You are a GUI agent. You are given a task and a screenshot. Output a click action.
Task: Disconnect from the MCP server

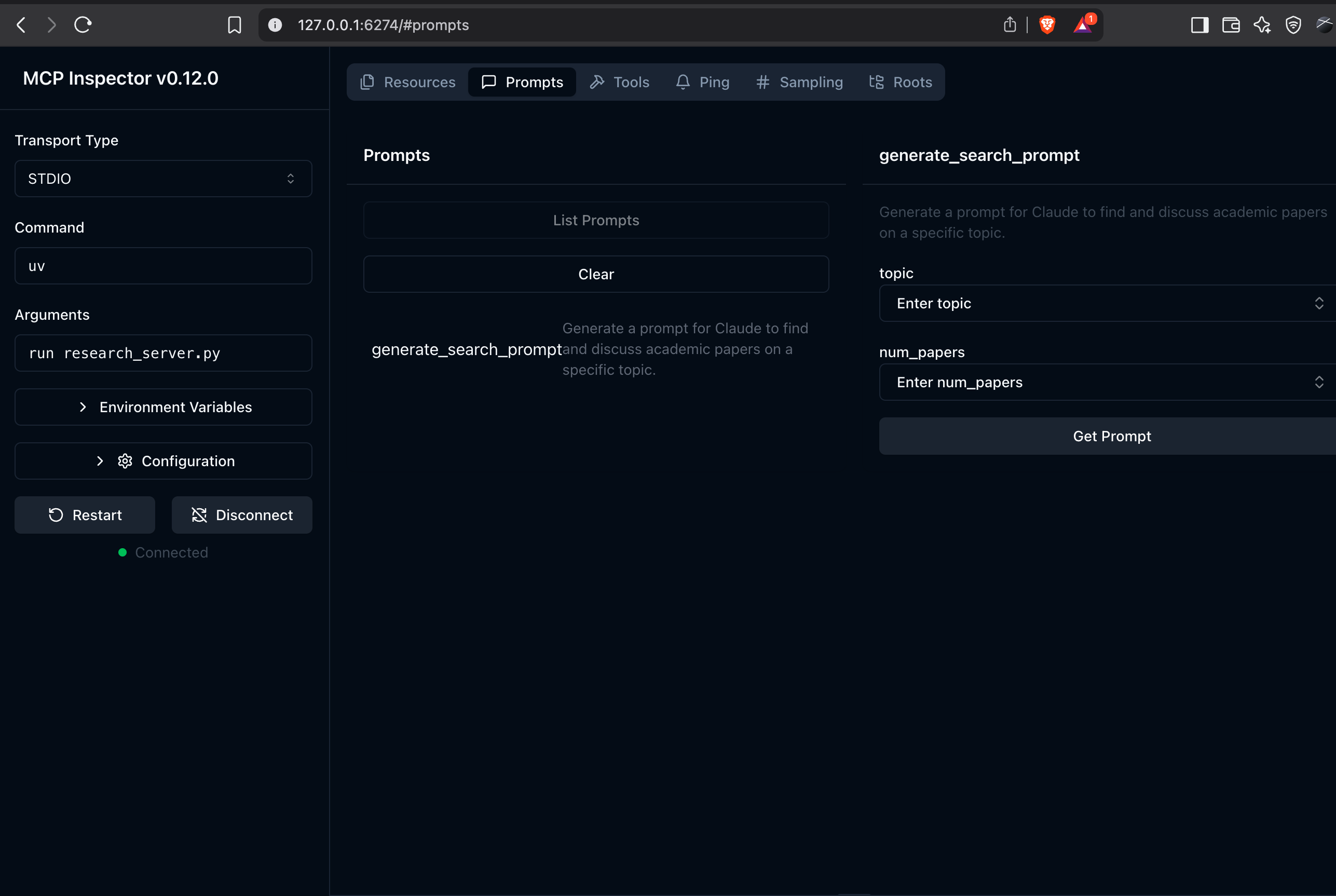pyautogui.click(x=241, y=515)
